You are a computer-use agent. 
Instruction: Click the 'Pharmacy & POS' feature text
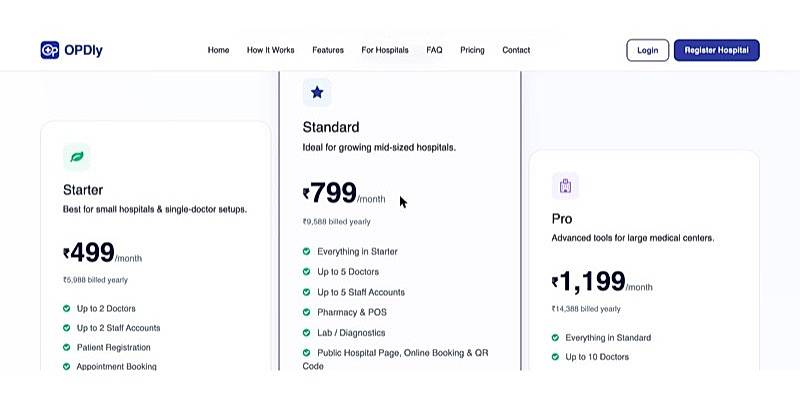tap(352, 312)
